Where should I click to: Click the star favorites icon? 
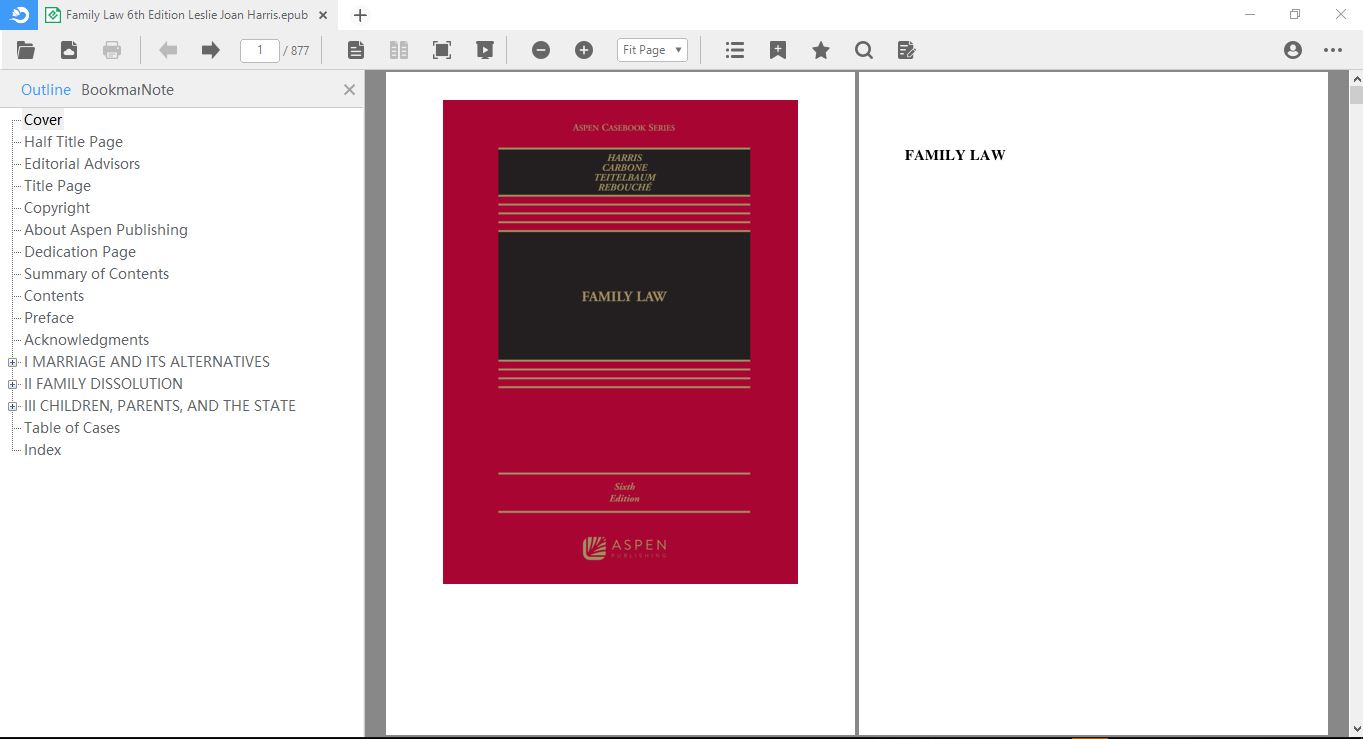(x=821, y=50)
